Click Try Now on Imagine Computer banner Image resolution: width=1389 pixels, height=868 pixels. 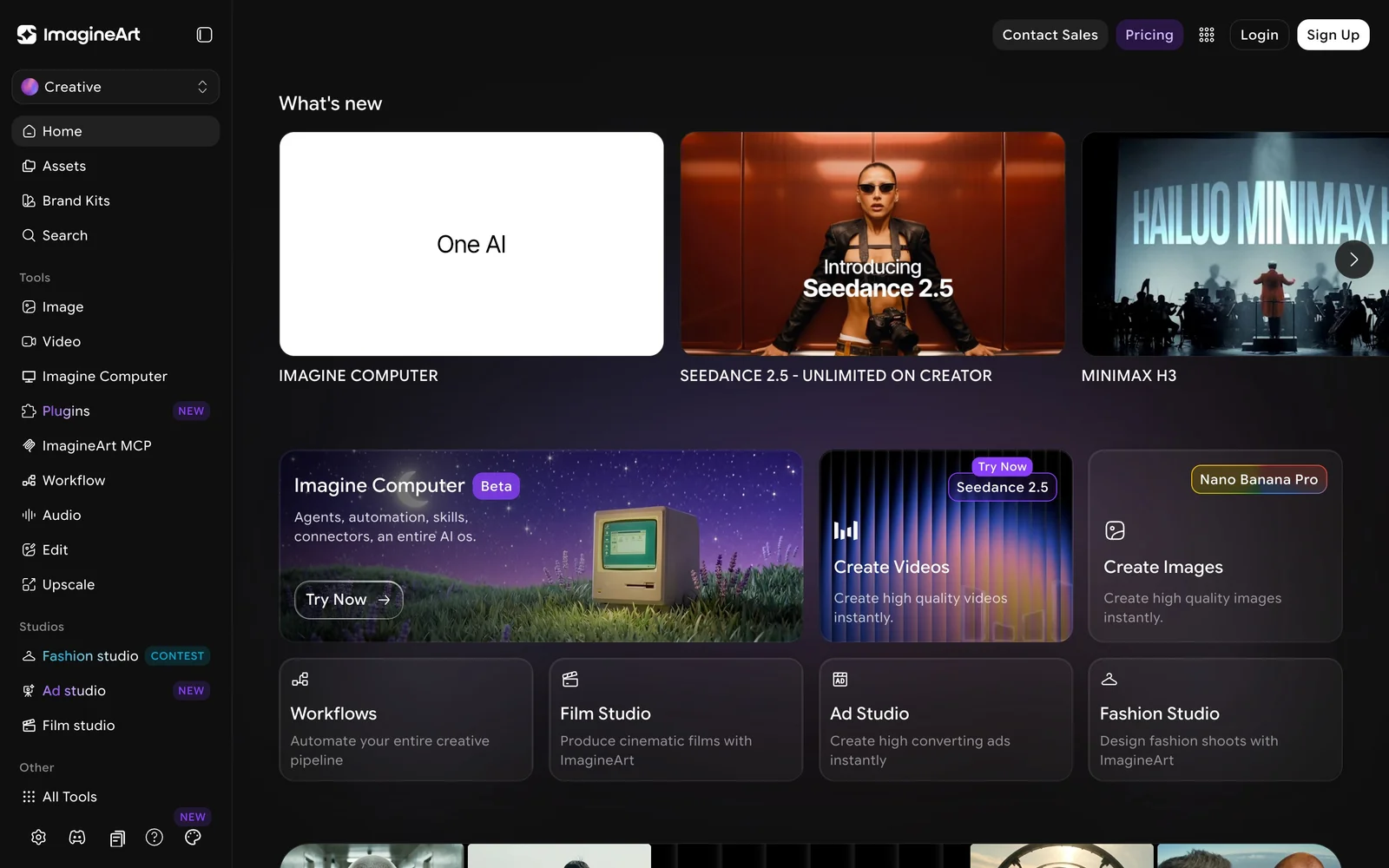349,600
